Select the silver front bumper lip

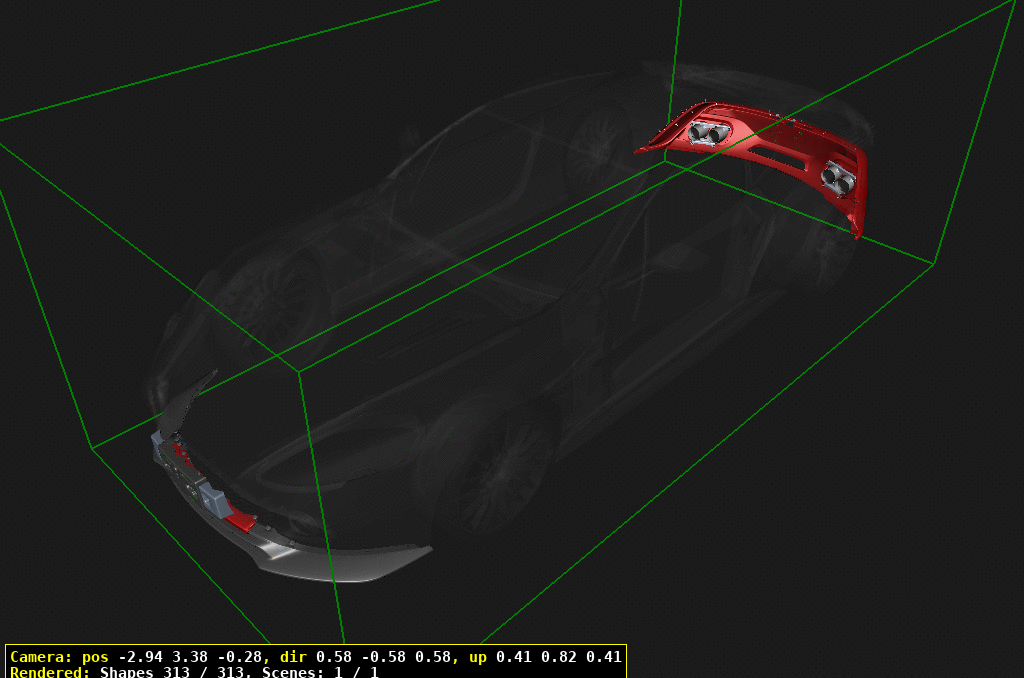(340, 562)
